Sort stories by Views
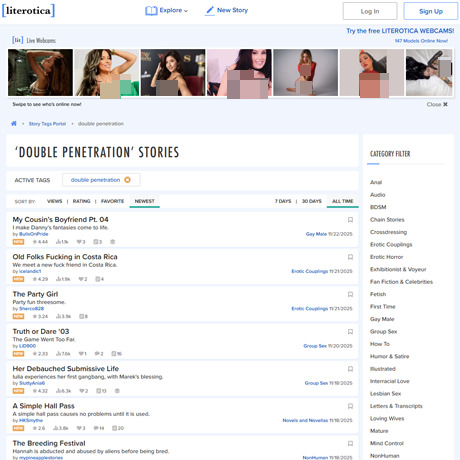Viewport: 460px width, 460px height. 54,201
